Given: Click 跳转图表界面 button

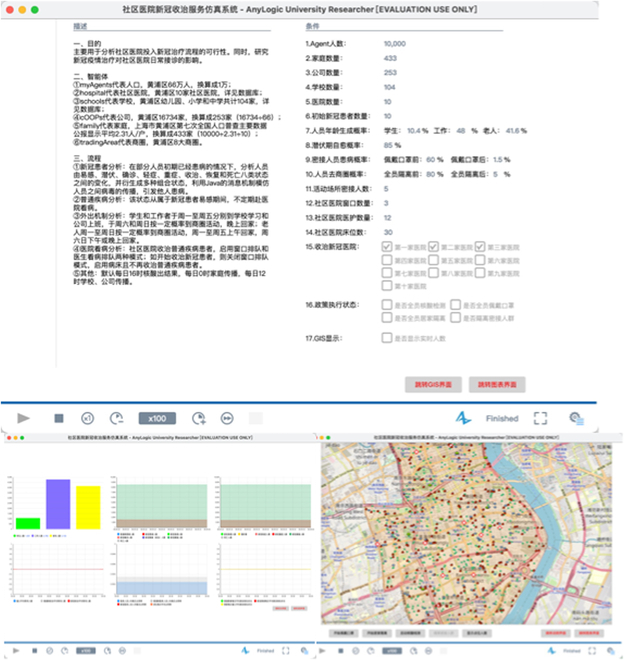Looking at the screenshot, I should point(497,384).
